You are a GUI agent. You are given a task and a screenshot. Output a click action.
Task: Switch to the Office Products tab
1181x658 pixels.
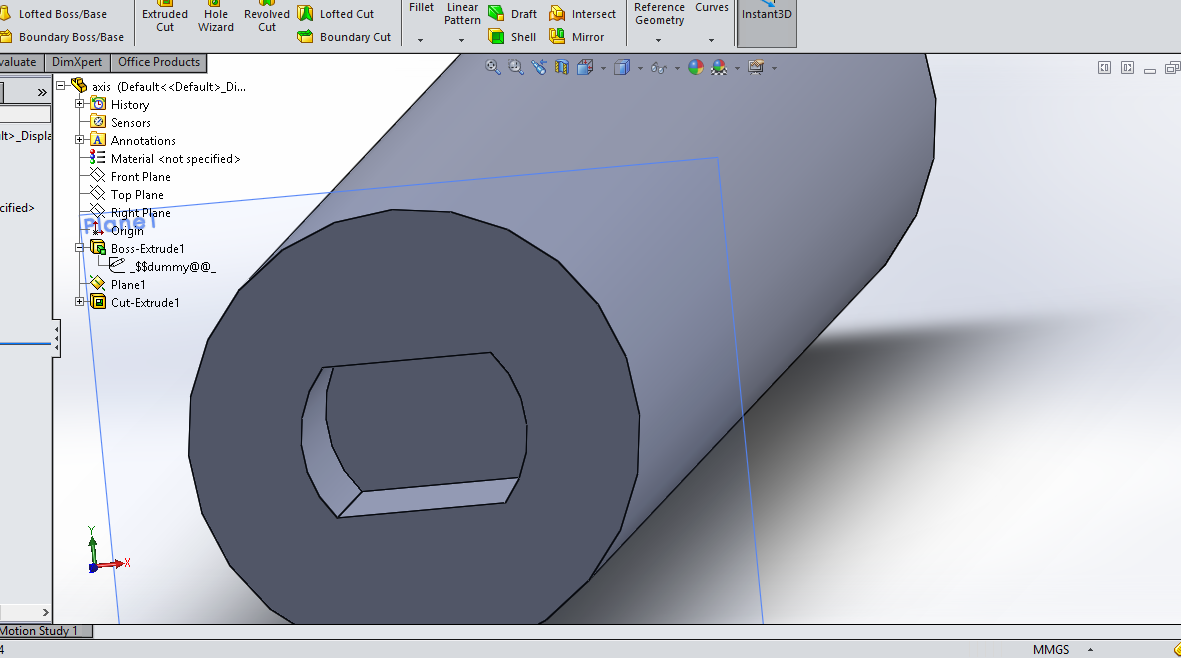click(x=159, y=62)
